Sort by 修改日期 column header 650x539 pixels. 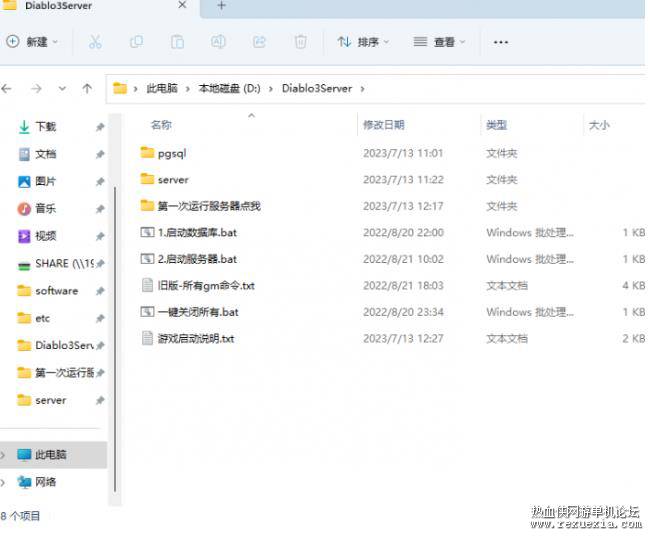coord(383,125)
